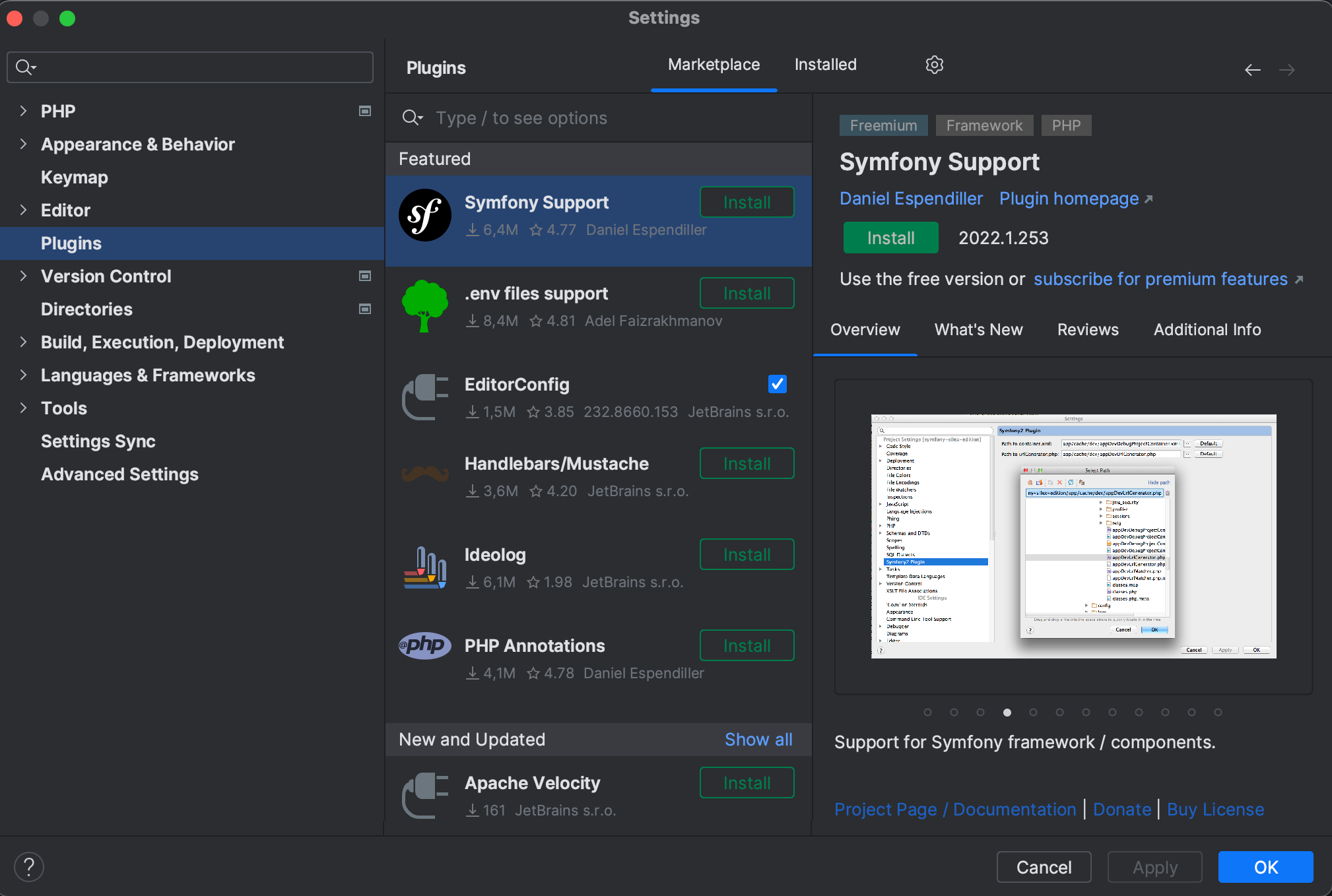The image size is (1332, 896).
Task: Click the back navigation arrow
Action: (1251, 69)
